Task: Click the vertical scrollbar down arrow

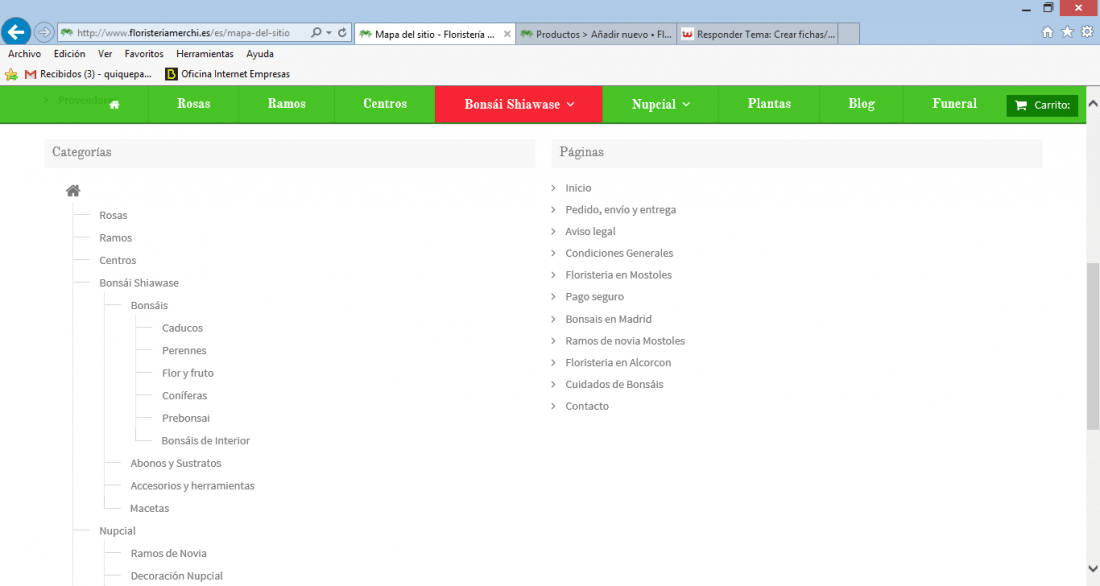Action: [x=1093, y=568]
